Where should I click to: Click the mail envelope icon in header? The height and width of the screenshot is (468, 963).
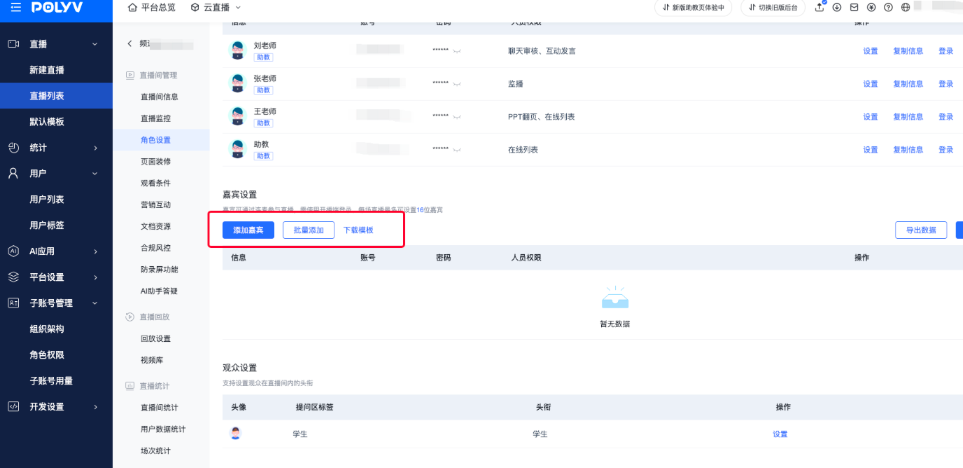[x=853, y=7]
